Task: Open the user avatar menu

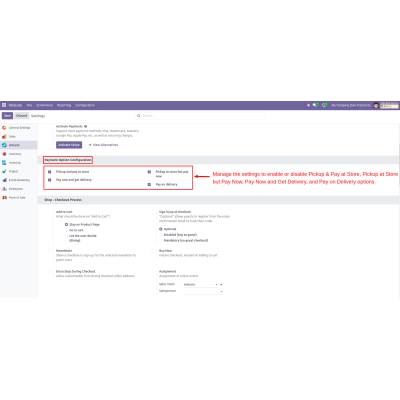Action: coord(376,105)
